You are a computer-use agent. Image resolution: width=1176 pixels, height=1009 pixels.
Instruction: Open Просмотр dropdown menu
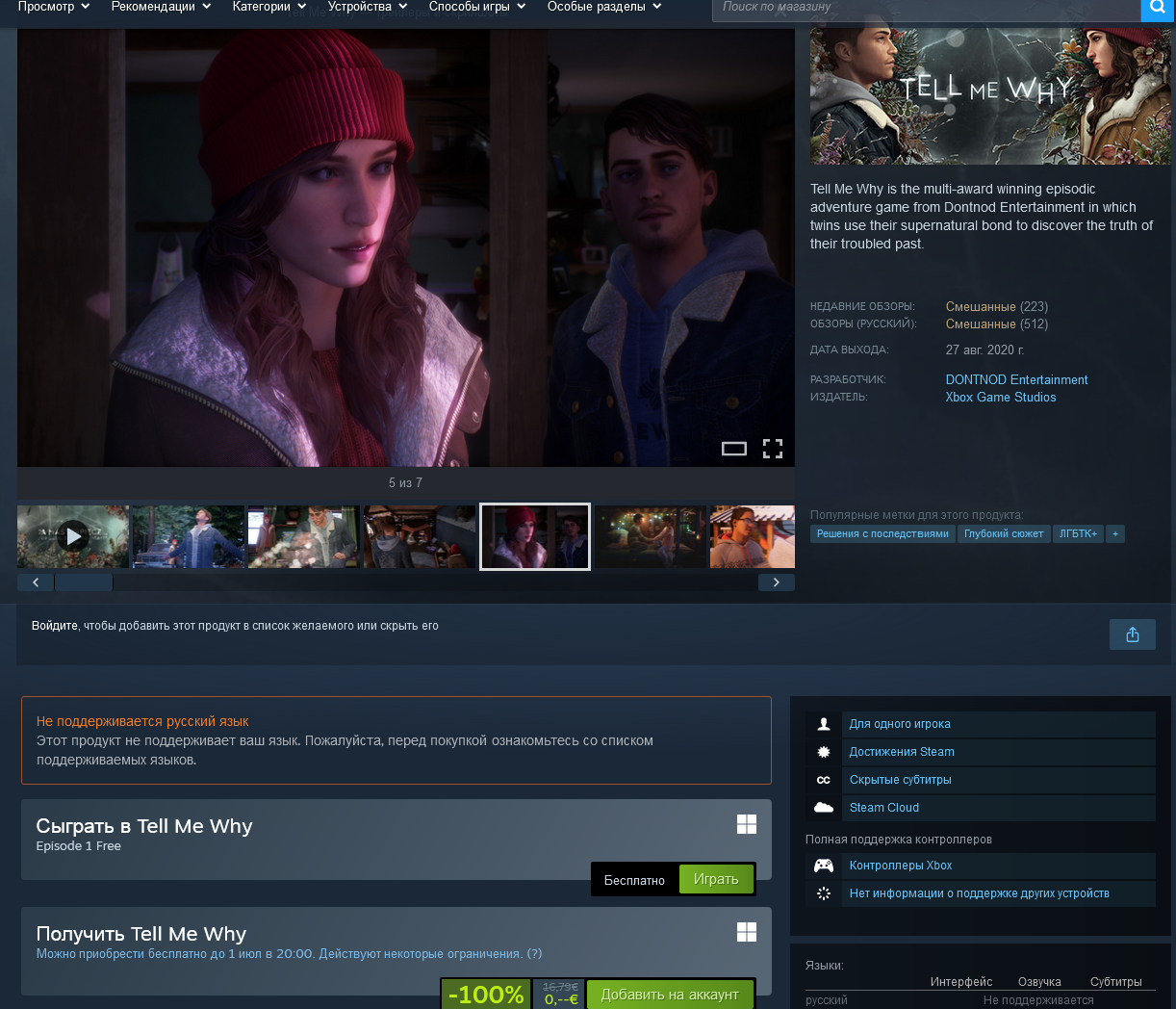tap(53, 7)
